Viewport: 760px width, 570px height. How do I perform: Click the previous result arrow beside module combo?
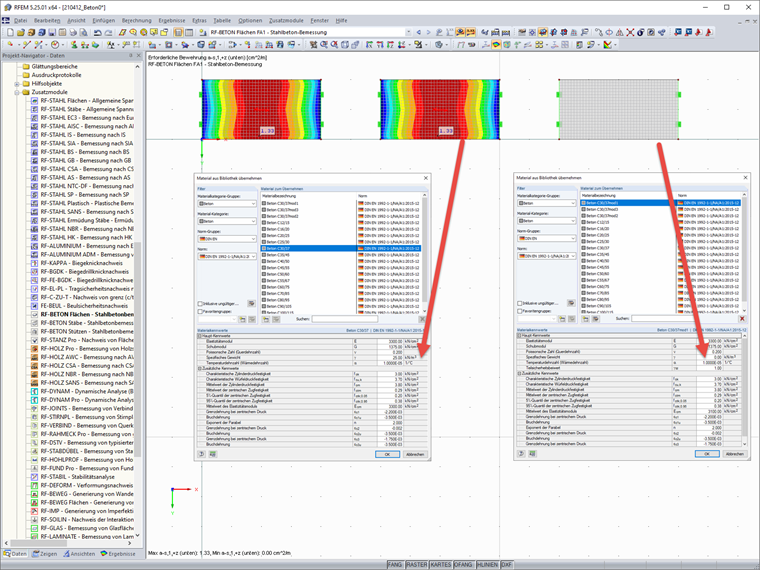pyautogui.click(x=419, y=32)
